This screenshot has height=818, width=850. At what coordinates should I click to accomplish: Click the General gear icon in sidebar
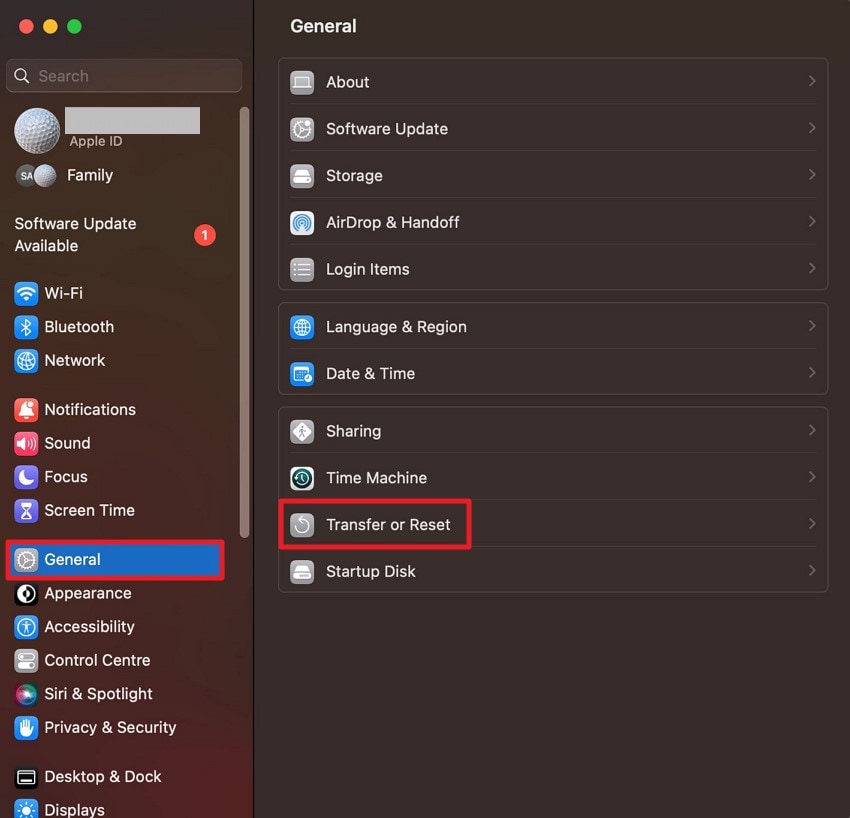(26, 560)
